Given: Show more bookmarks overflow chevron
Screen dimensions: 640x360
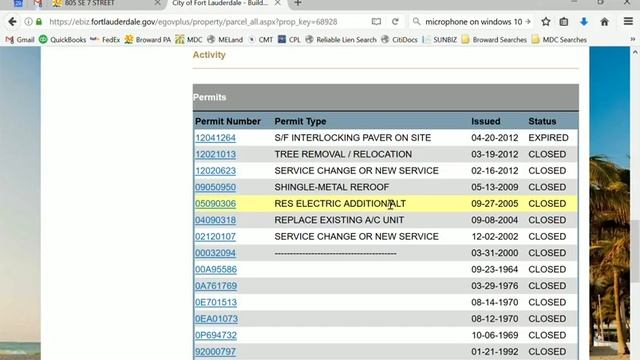Looking at the screenshot, I should (x=633, y=40).
